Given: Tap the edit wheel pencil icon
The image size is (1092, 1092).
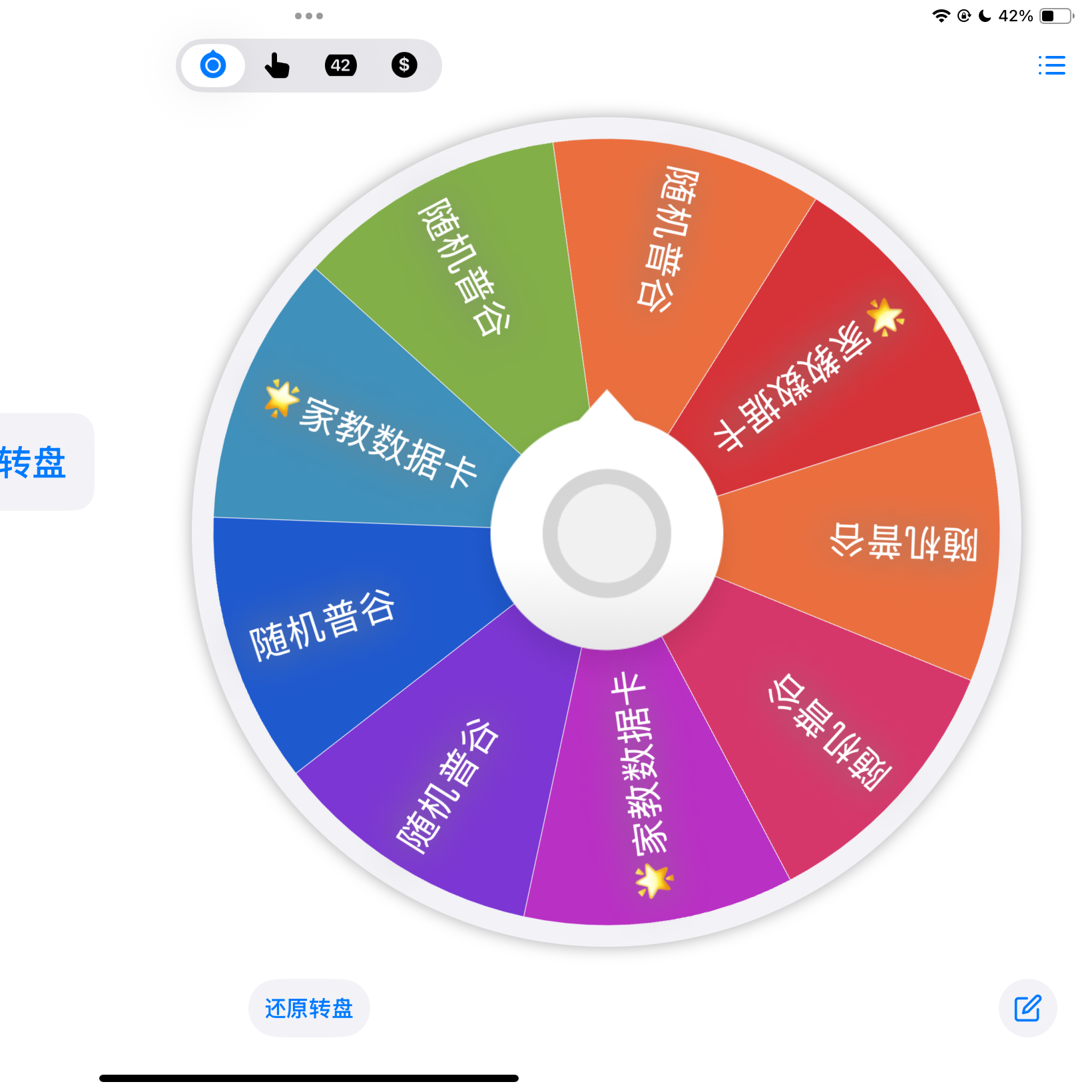Looking at the screenshot, I should 1027,1008.
